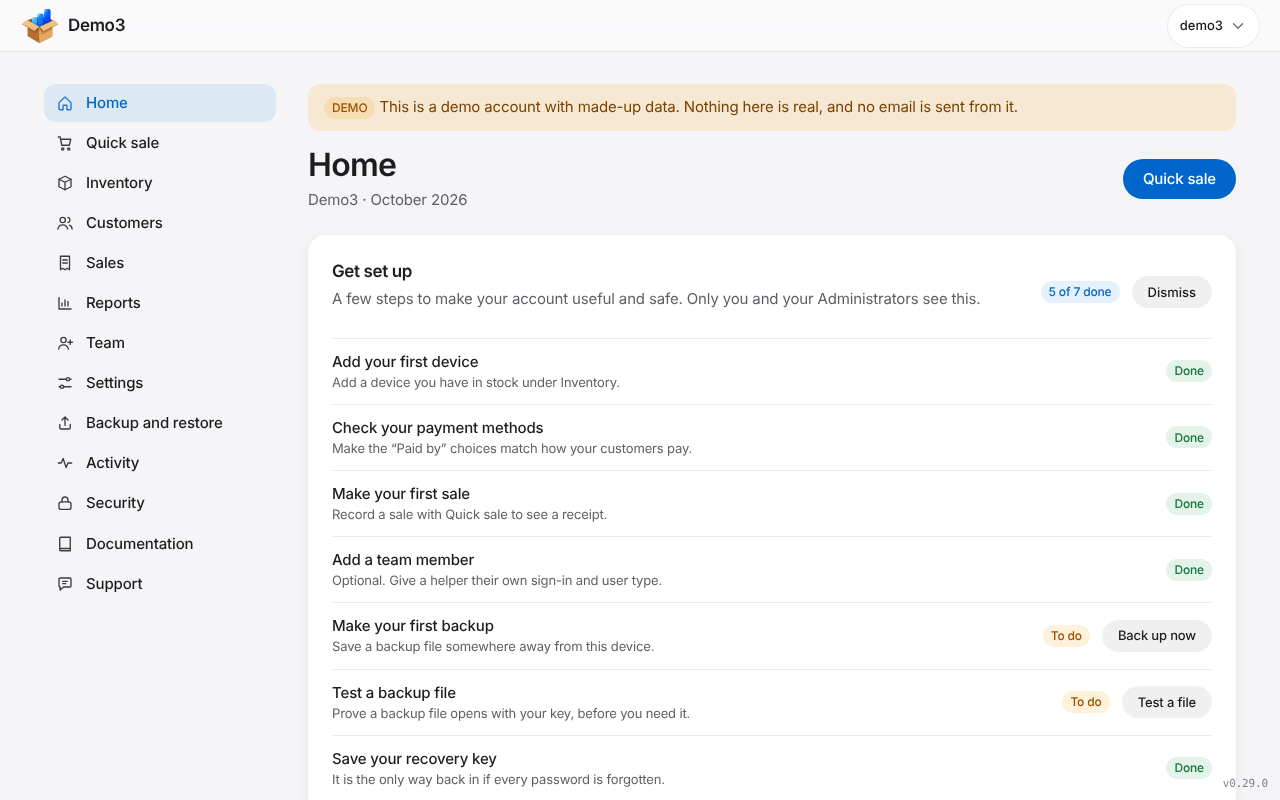Go to Customers in the sidebar

pyautogui.click(x=160, y=223)
